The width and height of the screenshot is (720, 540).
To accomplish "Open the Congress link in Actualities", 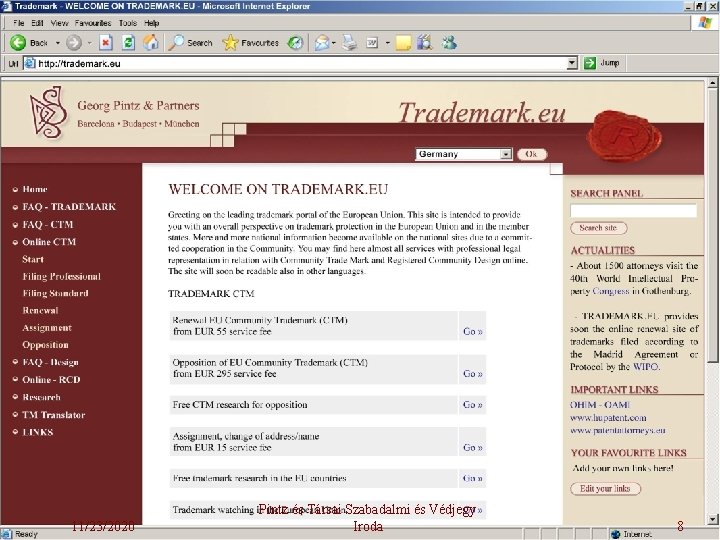I will pyautogui.click(x=611, y=291).
